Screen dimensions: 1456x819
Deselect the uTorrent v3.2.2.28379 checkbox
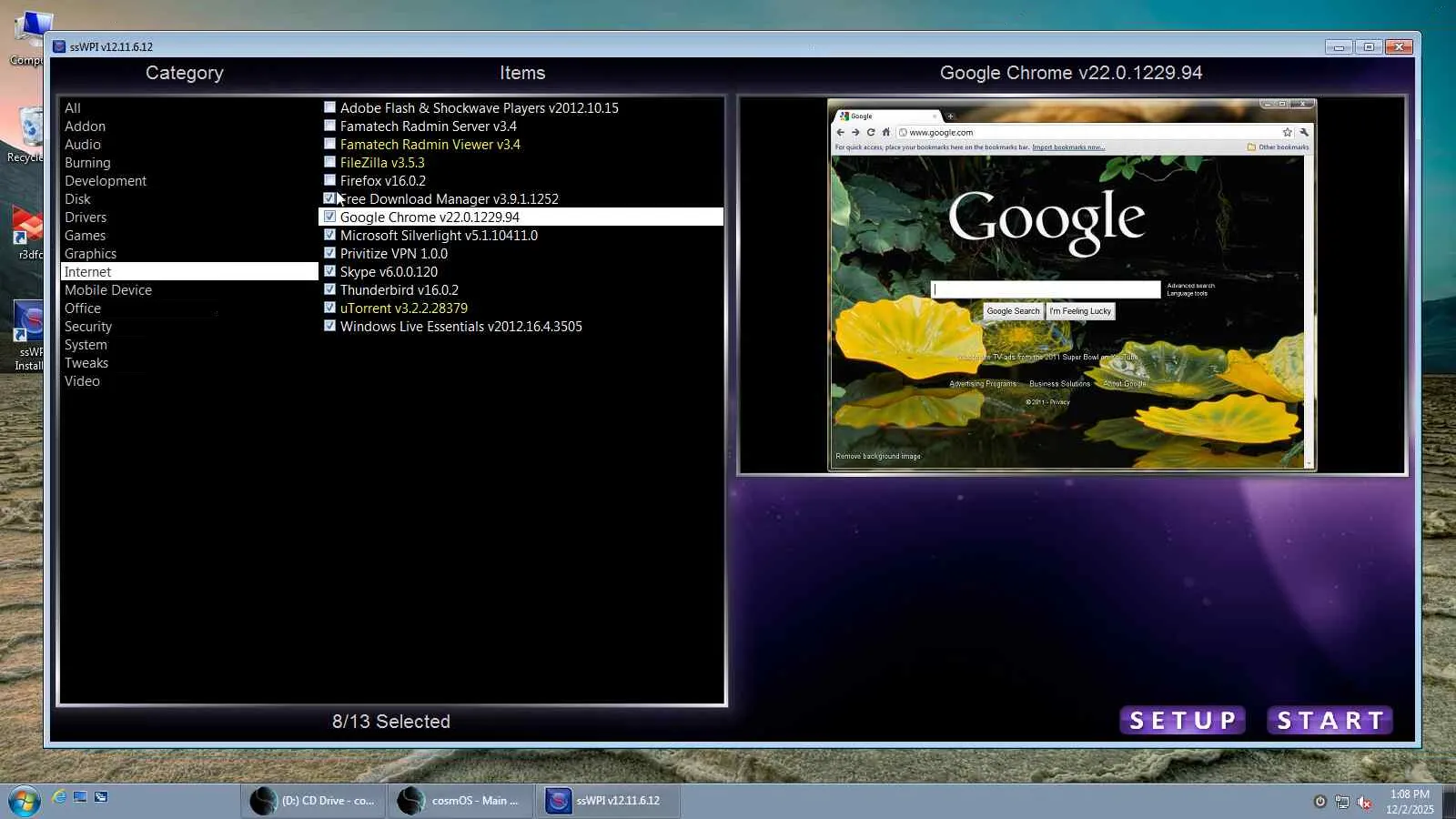pos(329,308)
